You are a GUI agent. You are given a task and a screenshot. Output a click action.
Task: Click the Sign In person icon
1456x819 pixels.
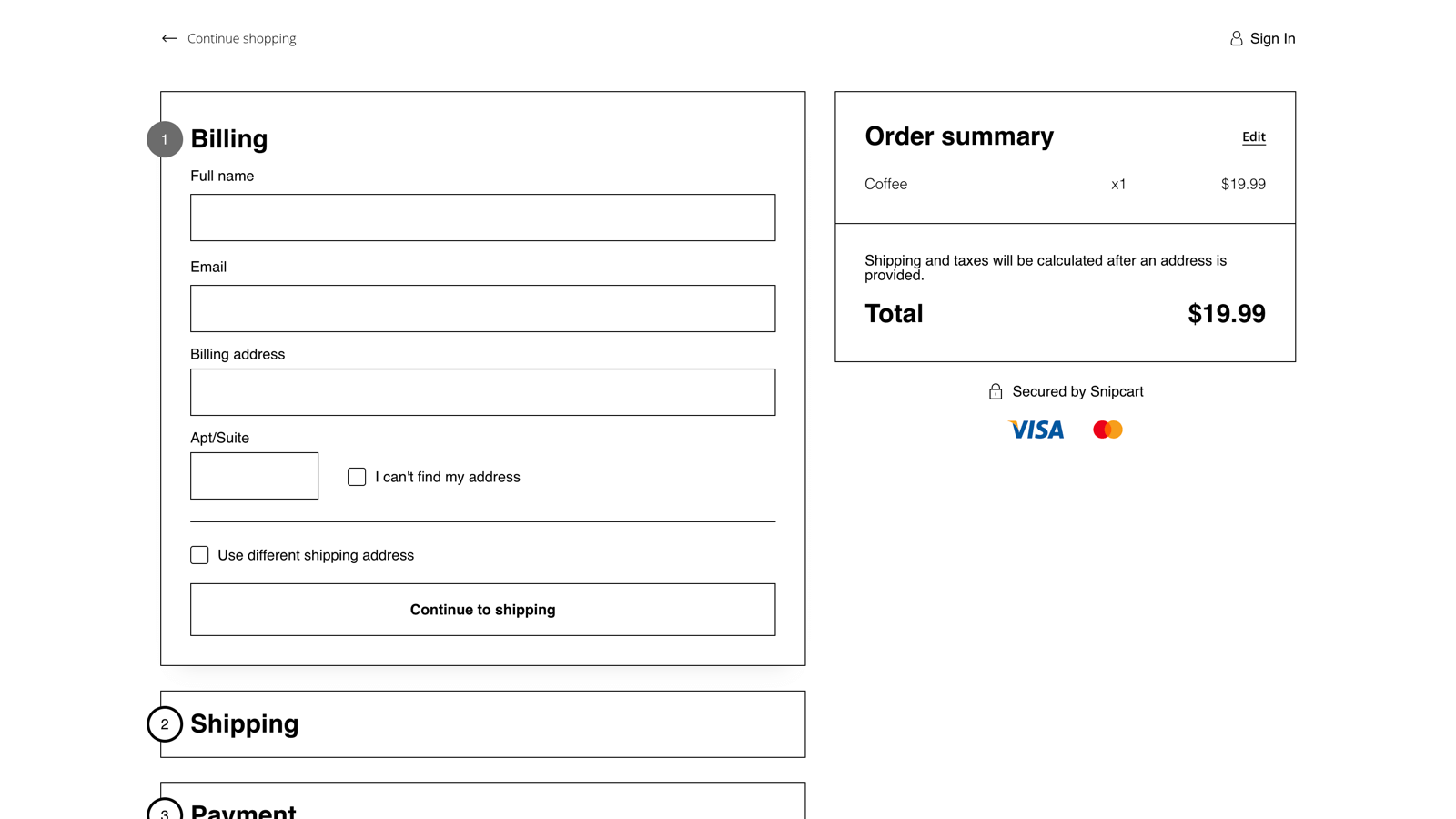point(1235,38)
